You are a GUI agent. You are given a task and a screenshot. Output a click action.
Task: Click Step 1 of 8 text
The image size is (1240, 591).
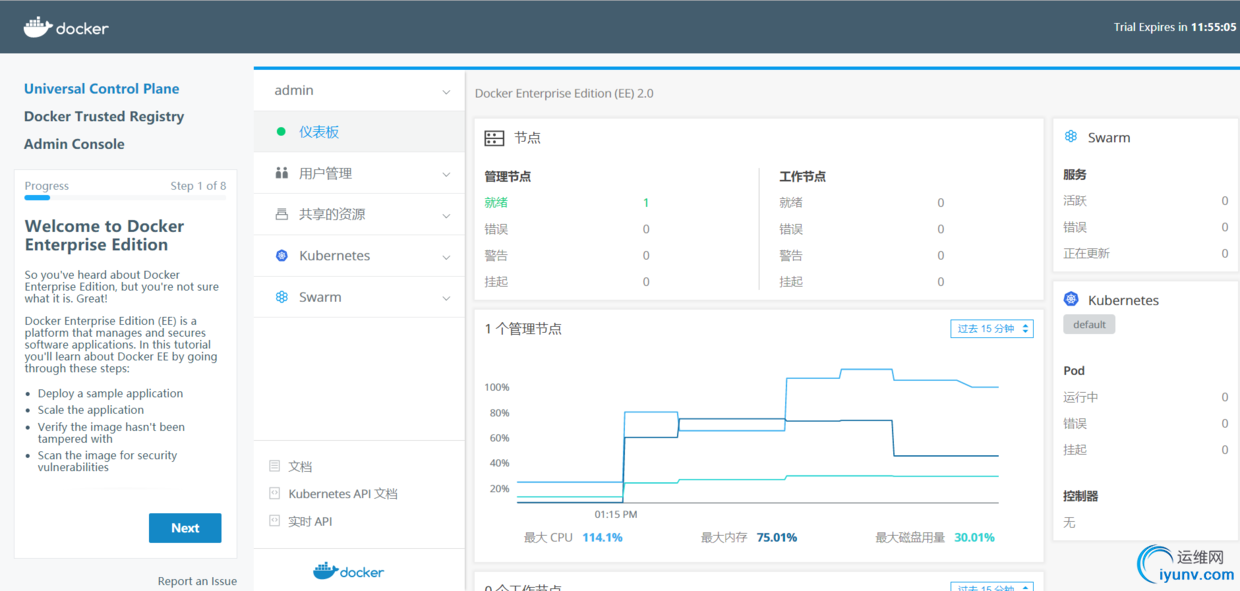coord(198,186)
